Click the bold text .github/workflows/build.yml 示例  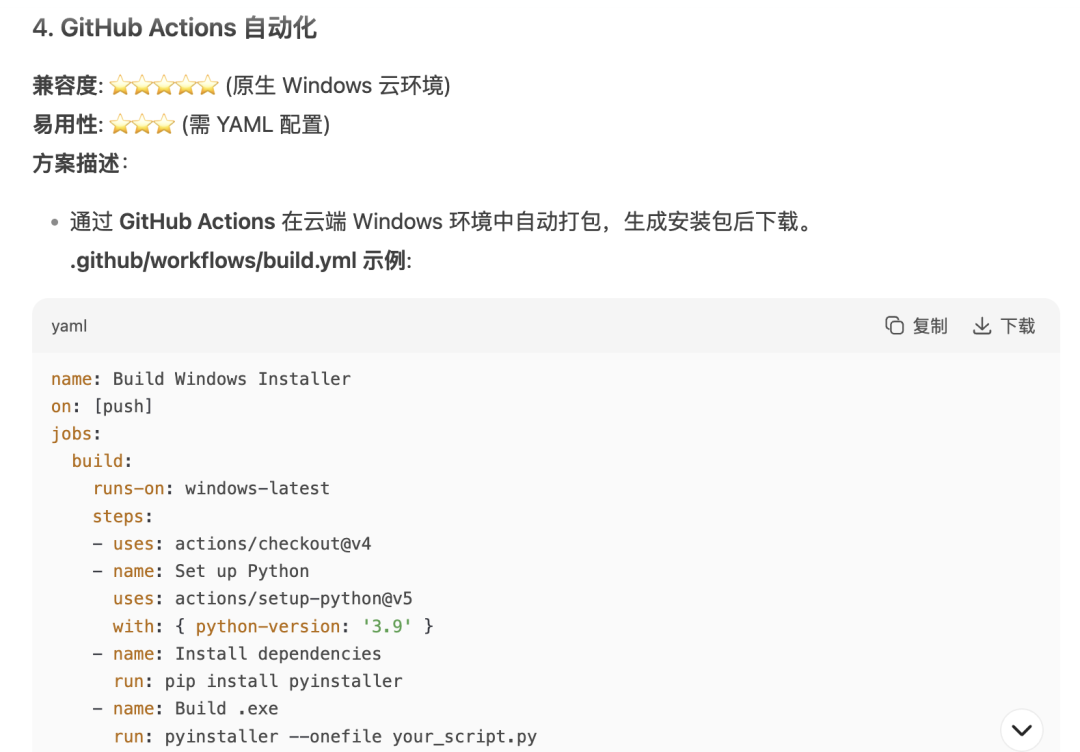[238, 261]
